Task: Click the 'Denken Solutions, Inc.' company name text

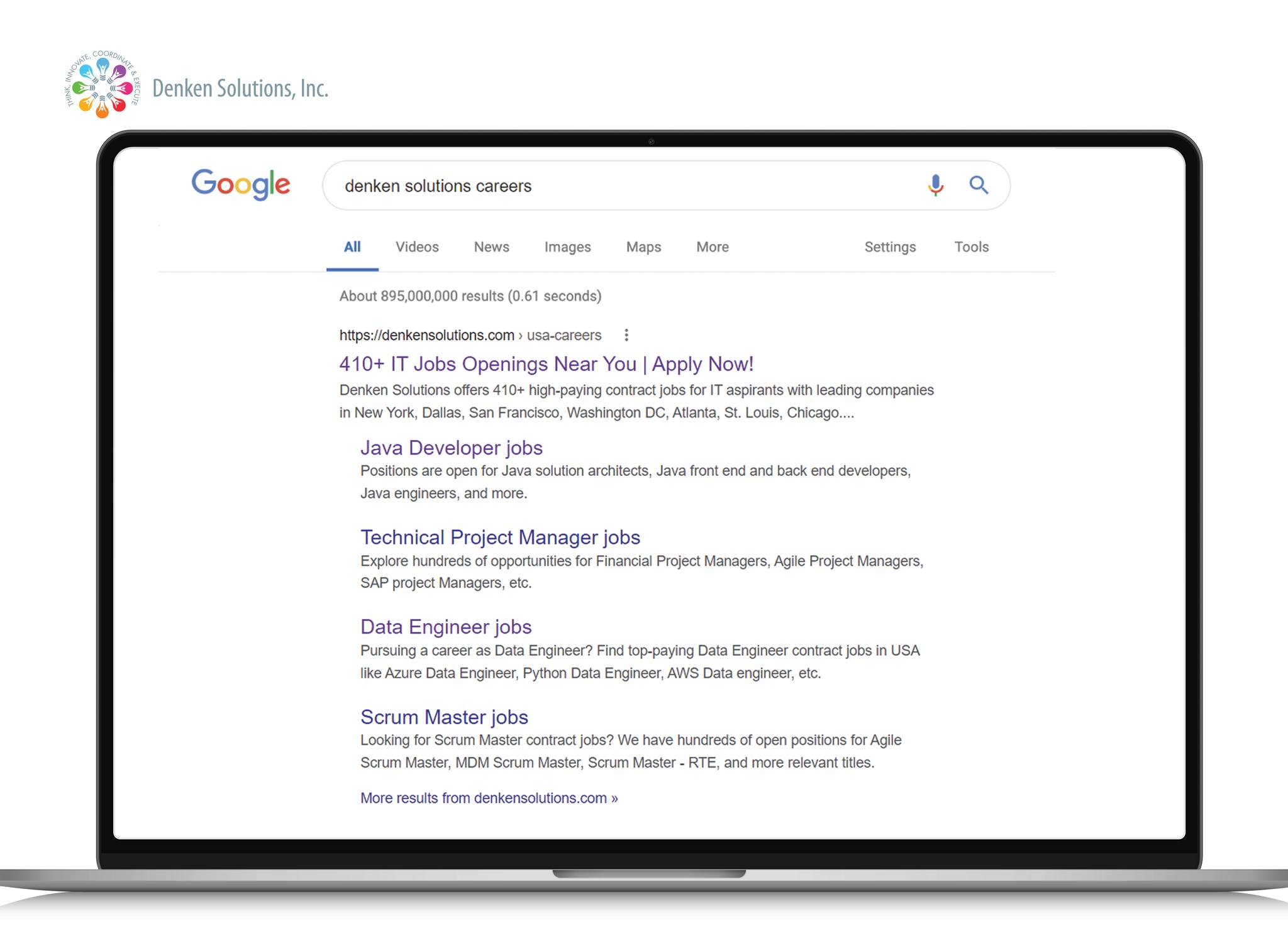Action: point(240,89)
